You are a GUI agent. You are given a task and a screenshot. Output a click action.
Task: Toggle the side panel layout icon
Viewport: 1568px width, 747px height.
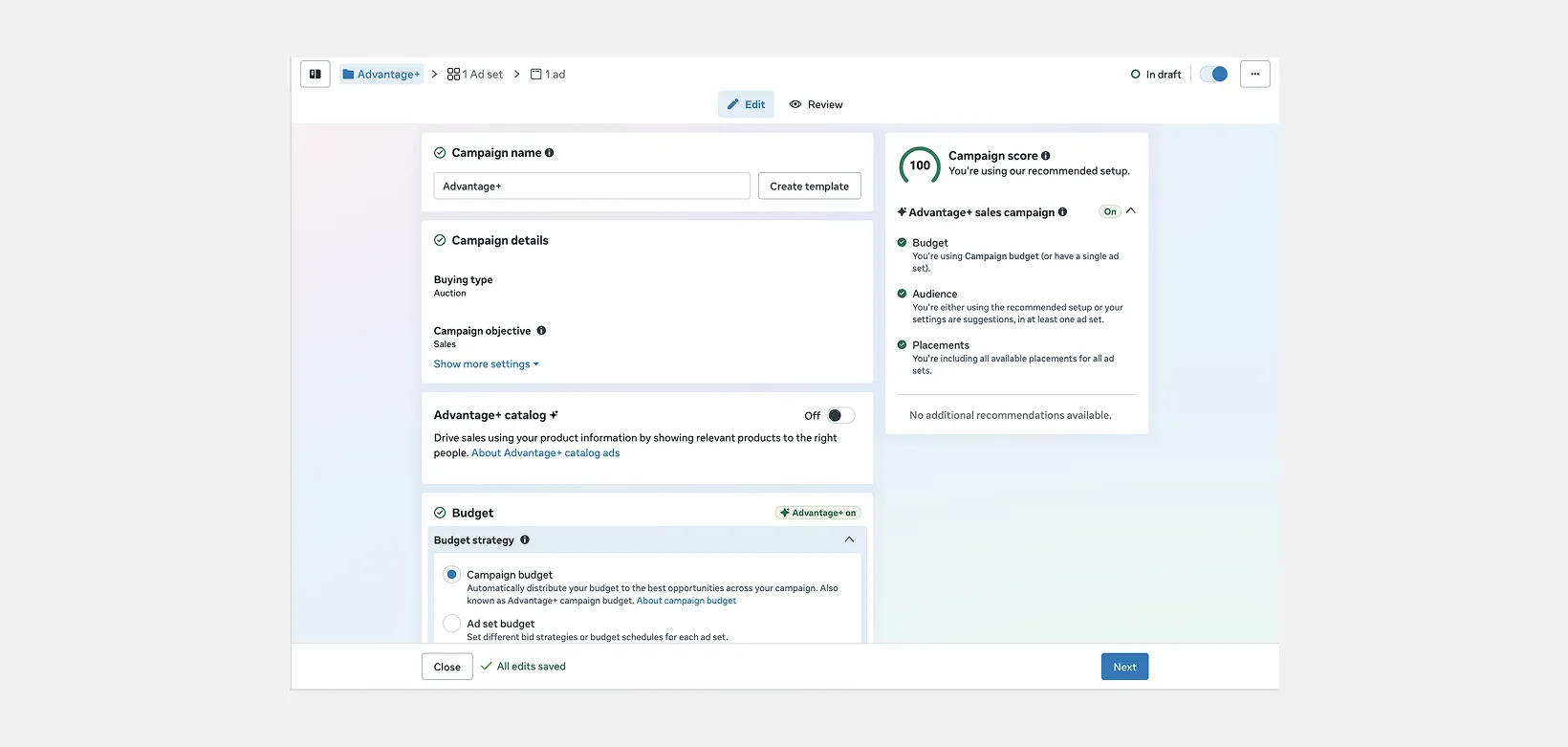315,74
